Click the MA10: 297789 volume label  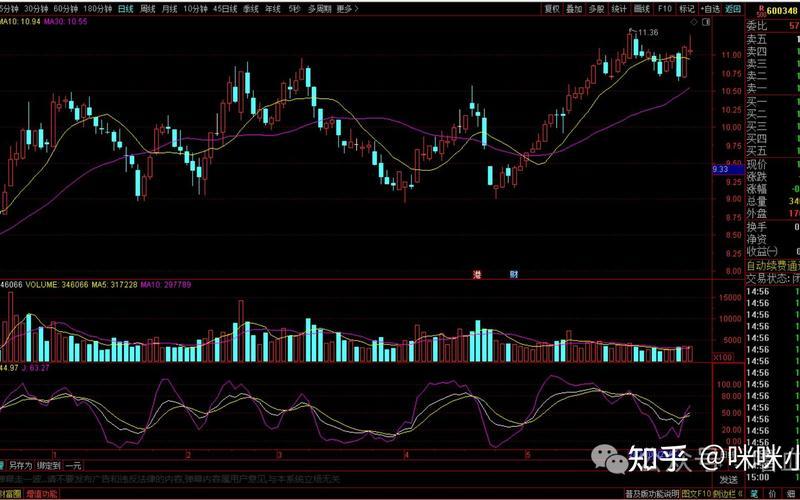(x=166, y=284)
